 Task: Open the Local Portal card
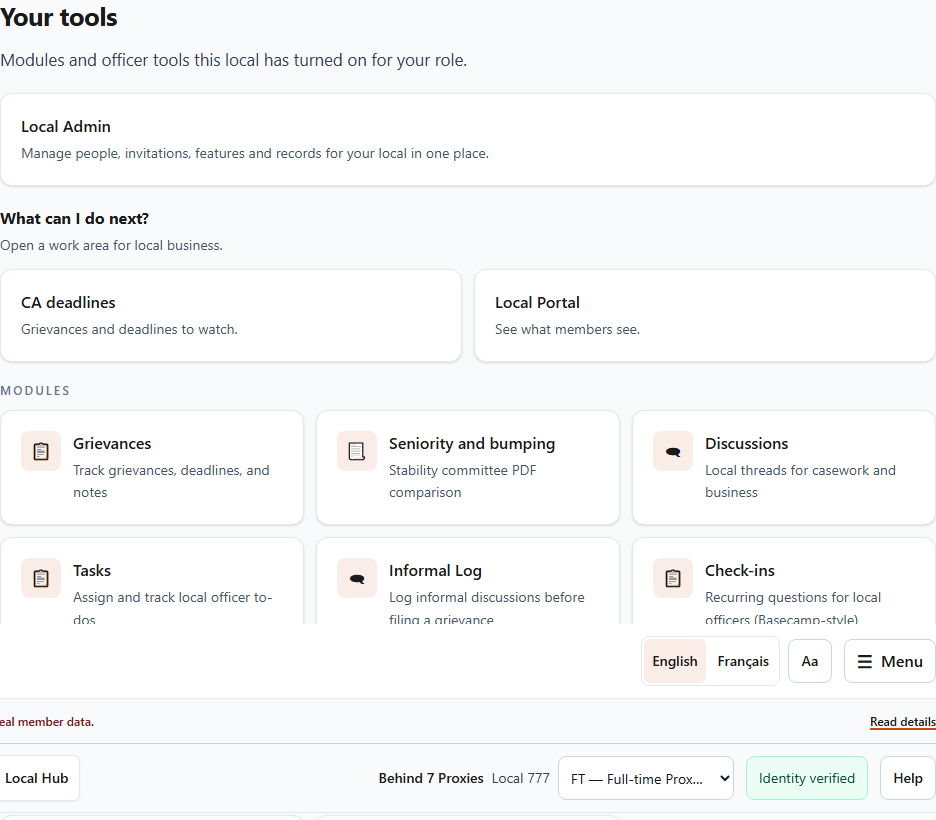pos(704,316)
